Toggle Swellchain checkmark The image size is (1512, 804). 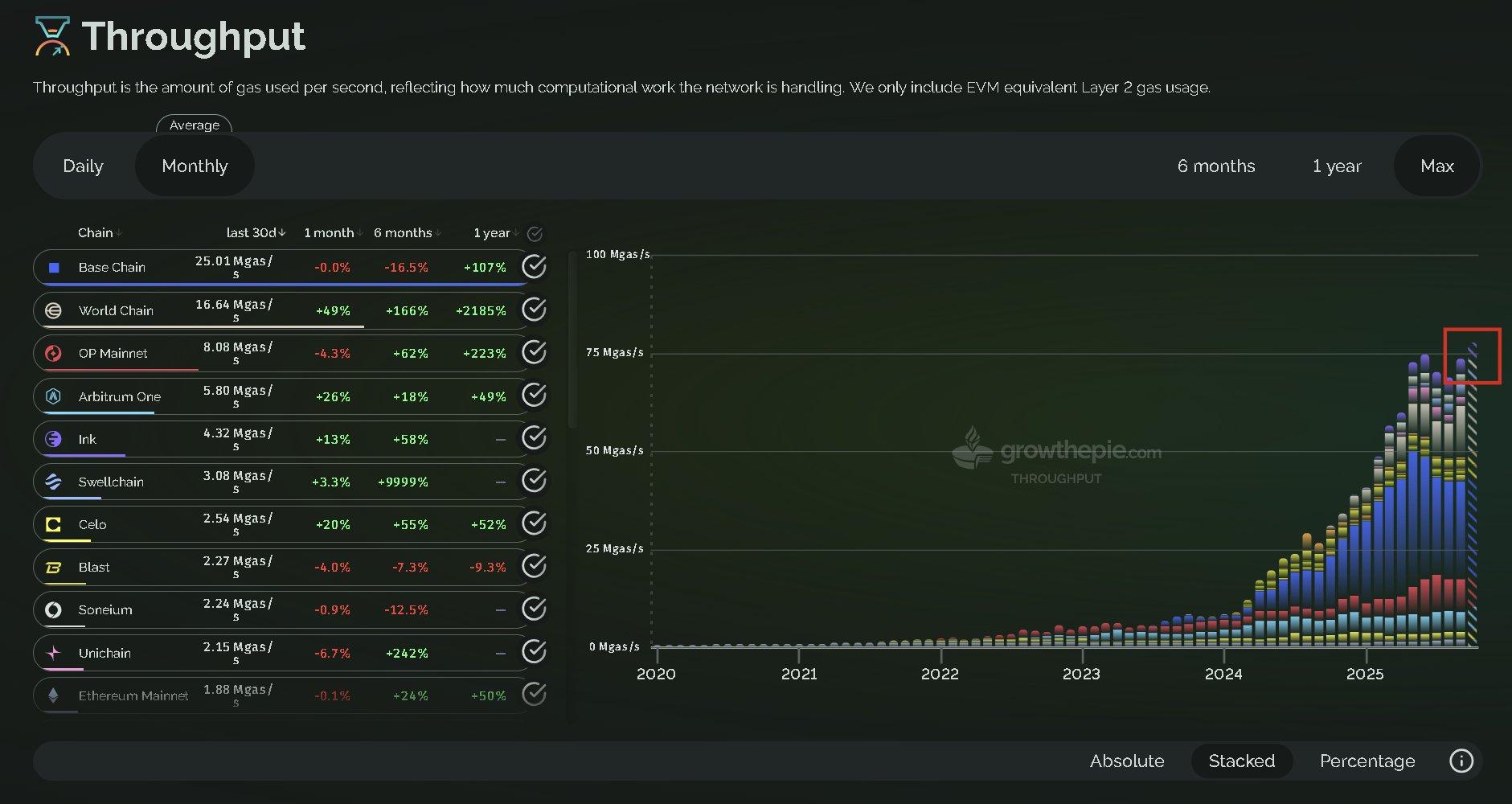click(x=534, y=481)
